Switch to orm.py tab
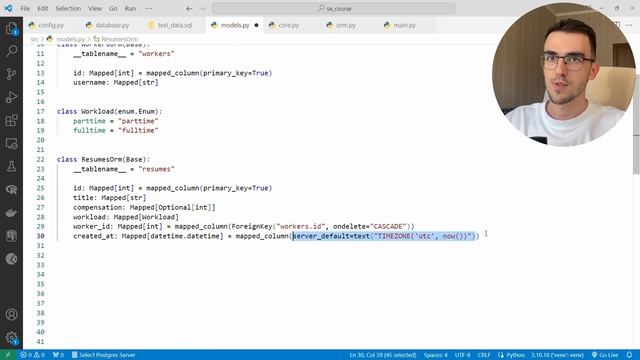This screenshot has height=360, width=640. pos(346,25)
